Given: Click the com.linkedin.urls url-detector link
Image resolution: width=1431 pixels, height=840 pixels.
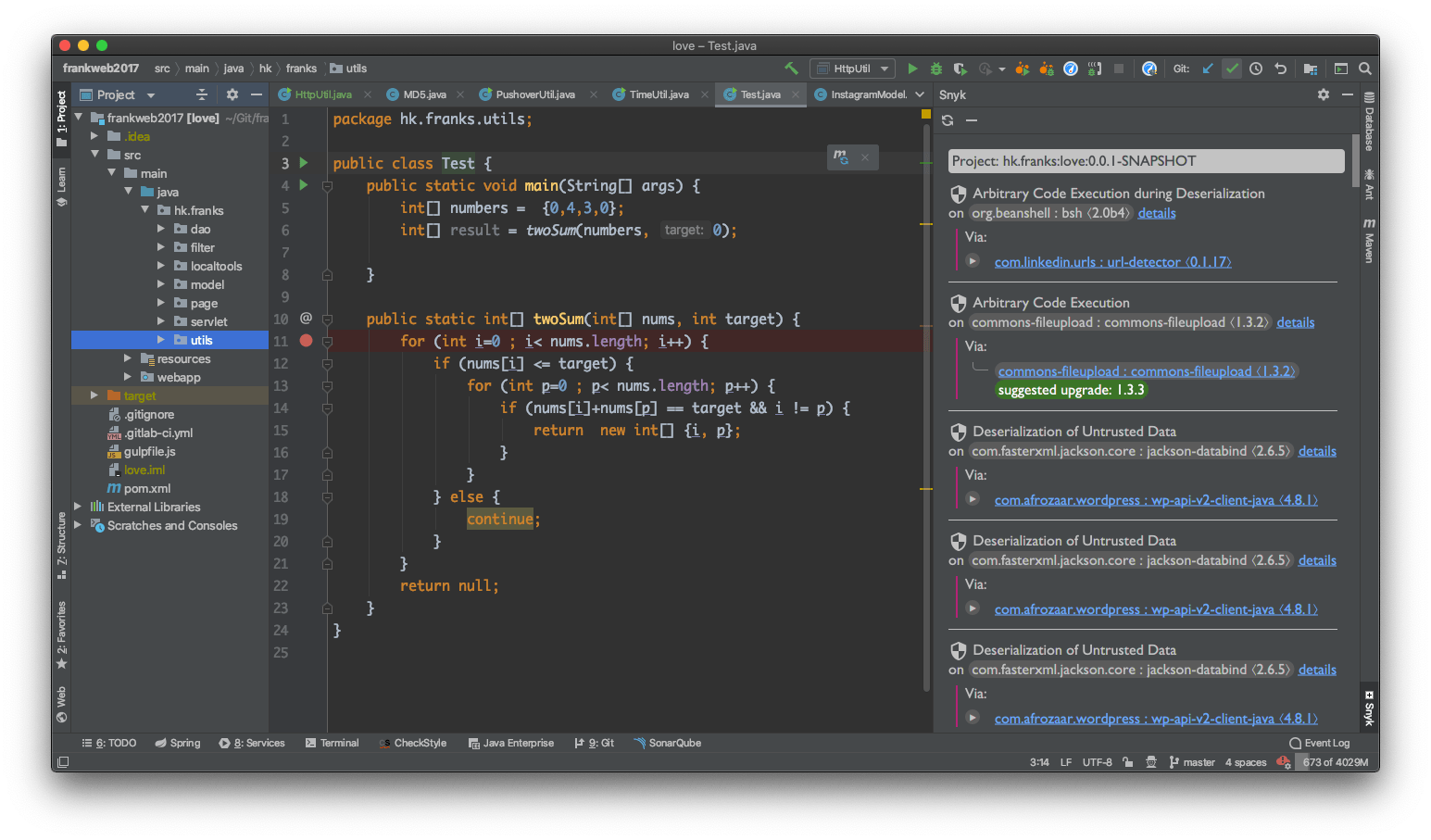Looking at the screenshot, I should click(x=1112, y=262).
